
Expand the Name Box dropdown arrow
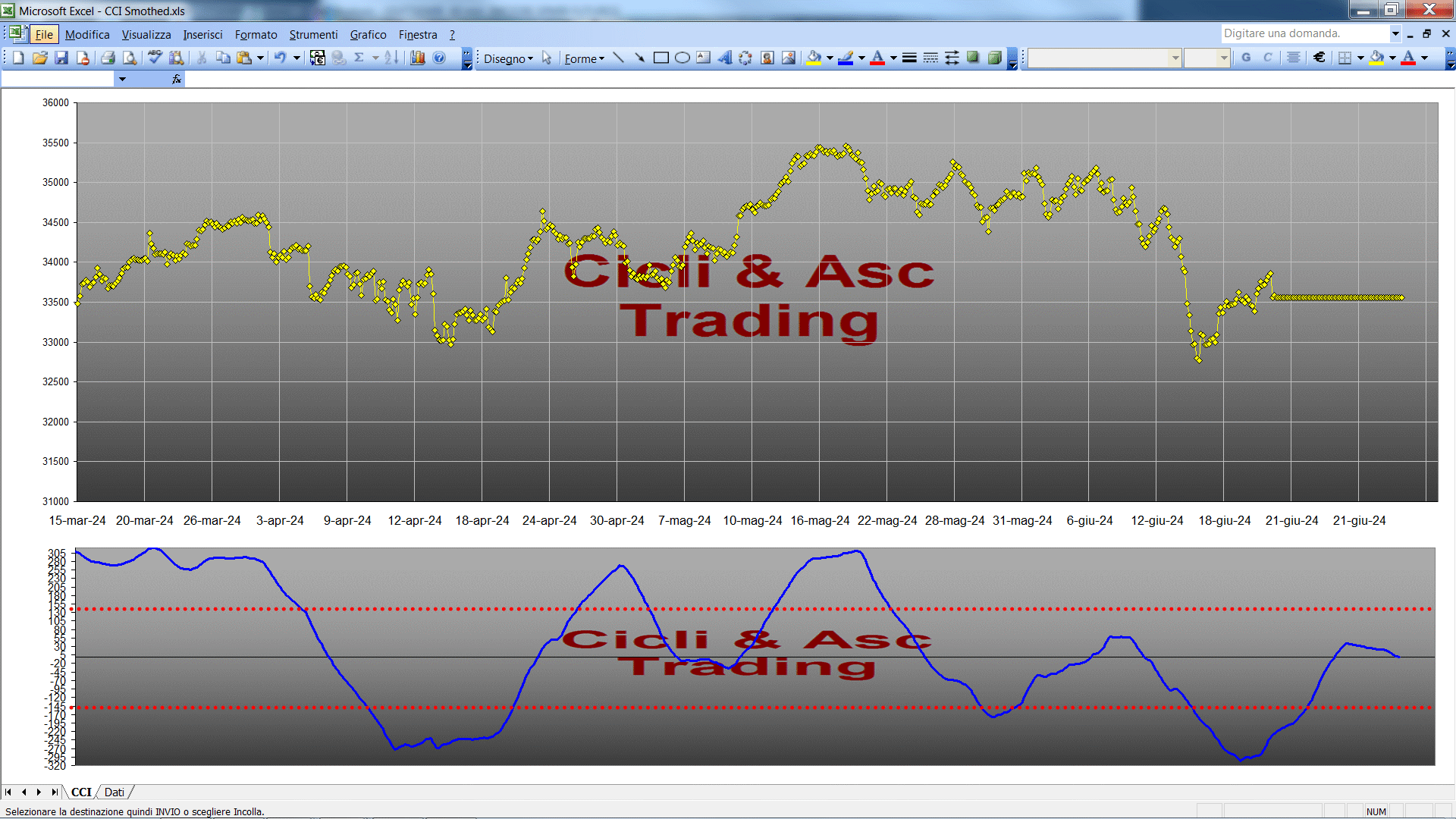tap(122, 79)
